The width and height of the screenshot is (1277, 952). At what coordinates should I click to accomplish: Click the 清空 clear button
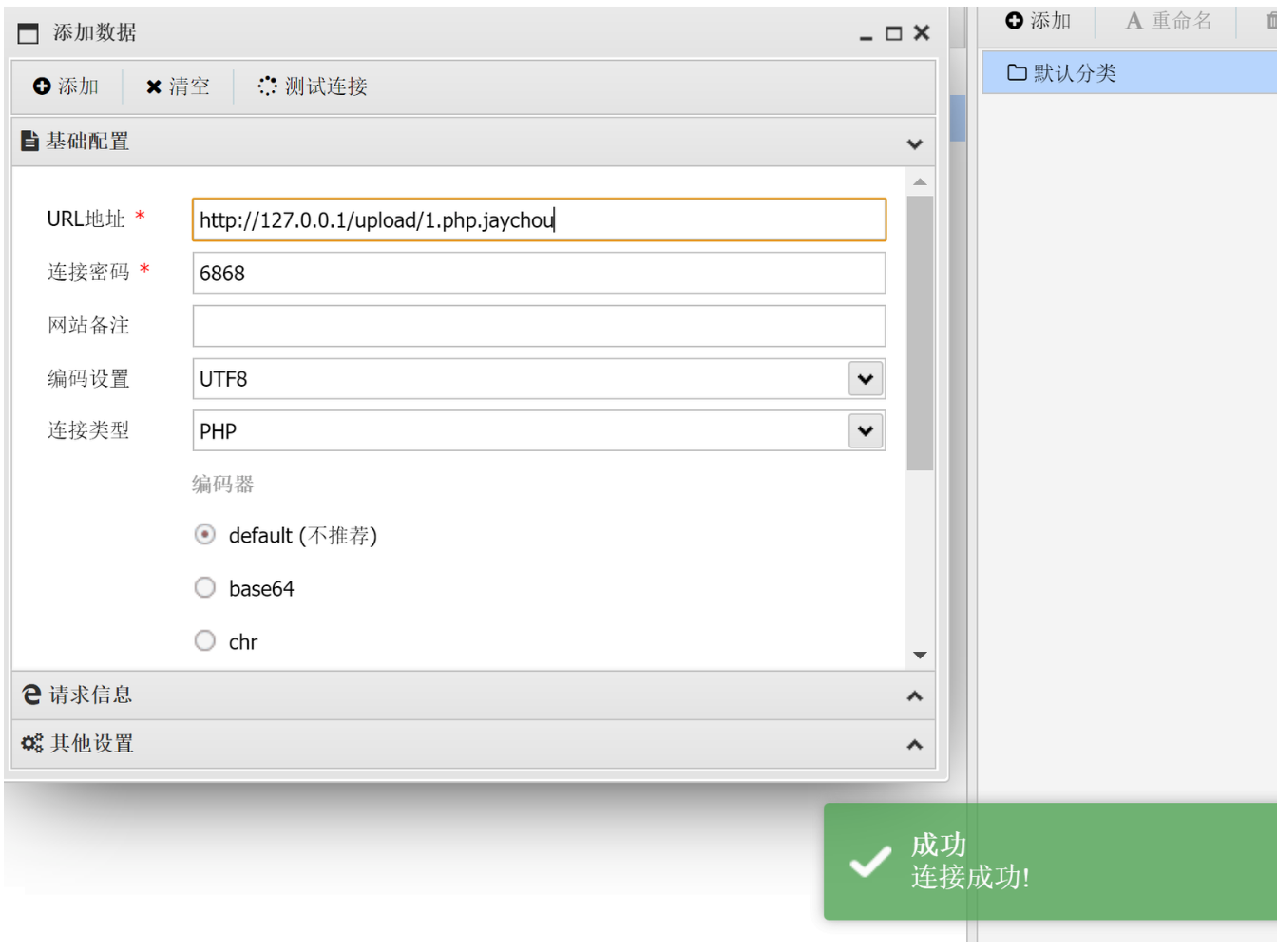point(178,86)
